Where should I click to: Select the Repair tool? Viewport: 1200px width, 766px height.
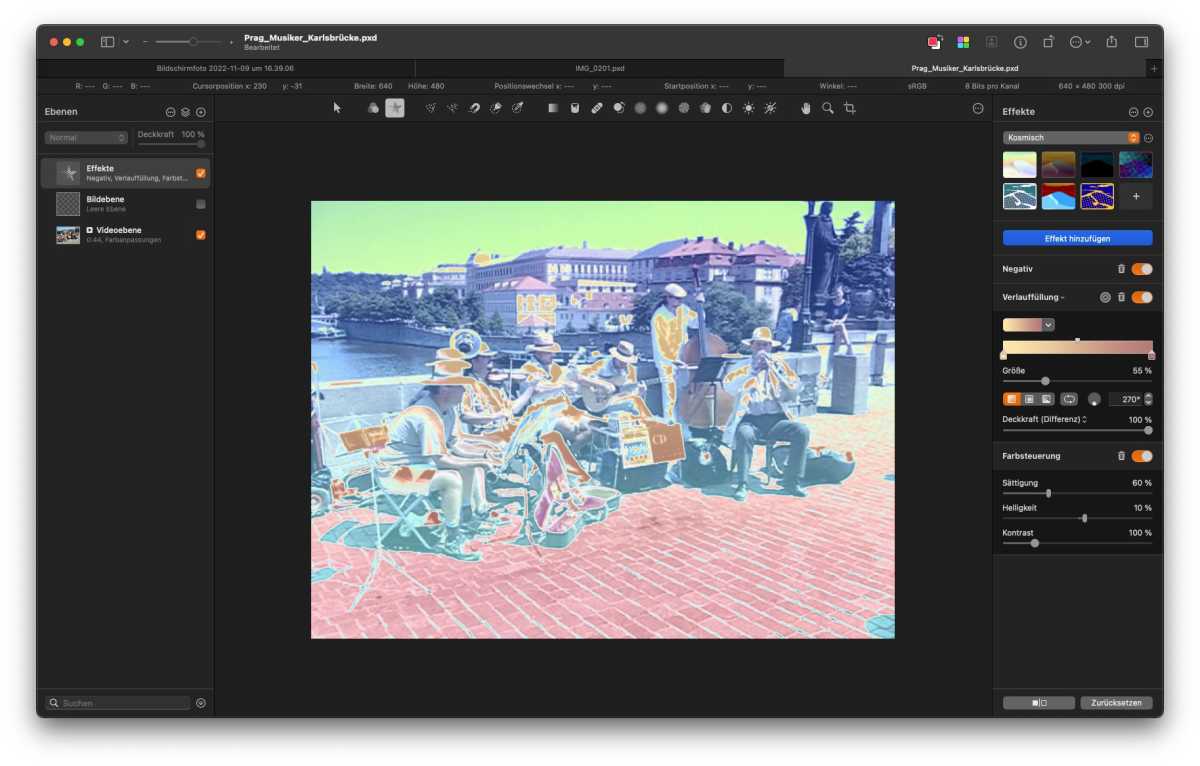click(x=598, y=107)
